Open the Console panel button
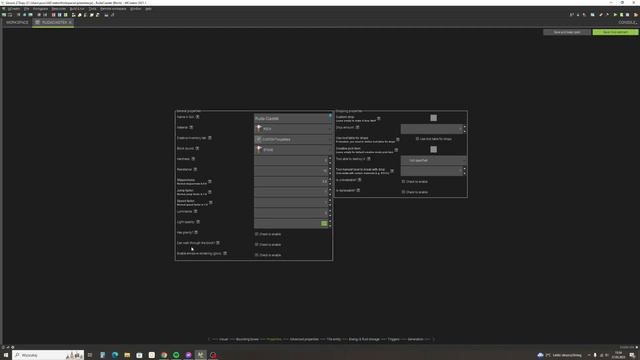This screenshot has height=360, width=640. click(x=627, y=22)
